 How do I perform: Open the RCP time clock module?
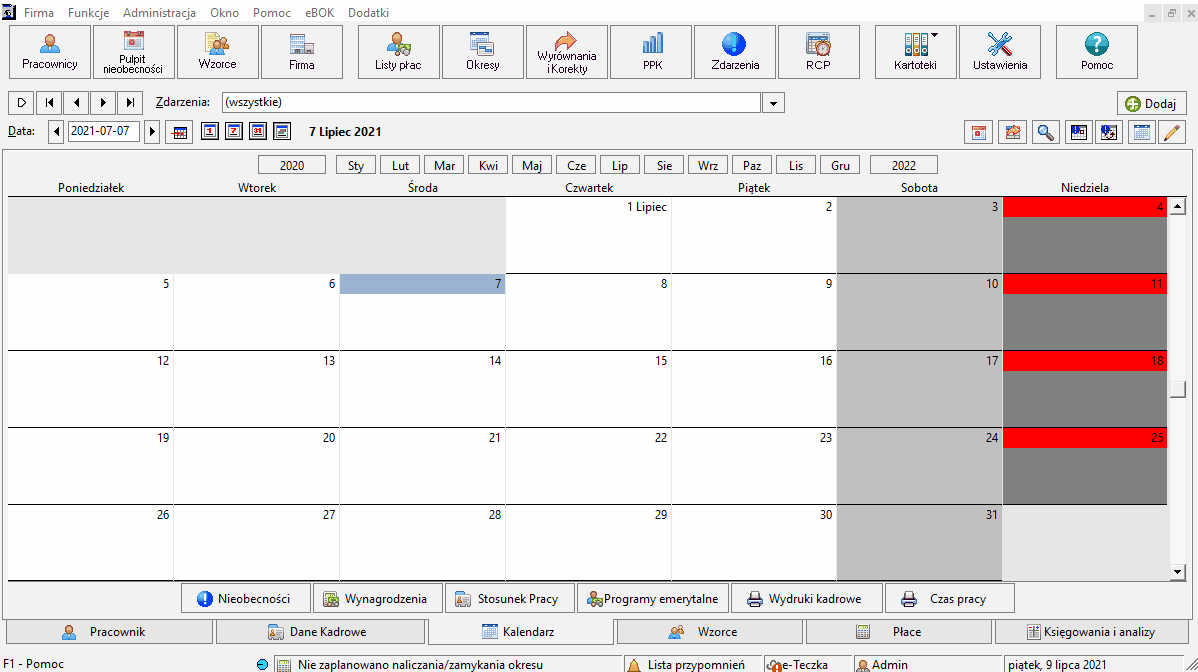[818, 52]
